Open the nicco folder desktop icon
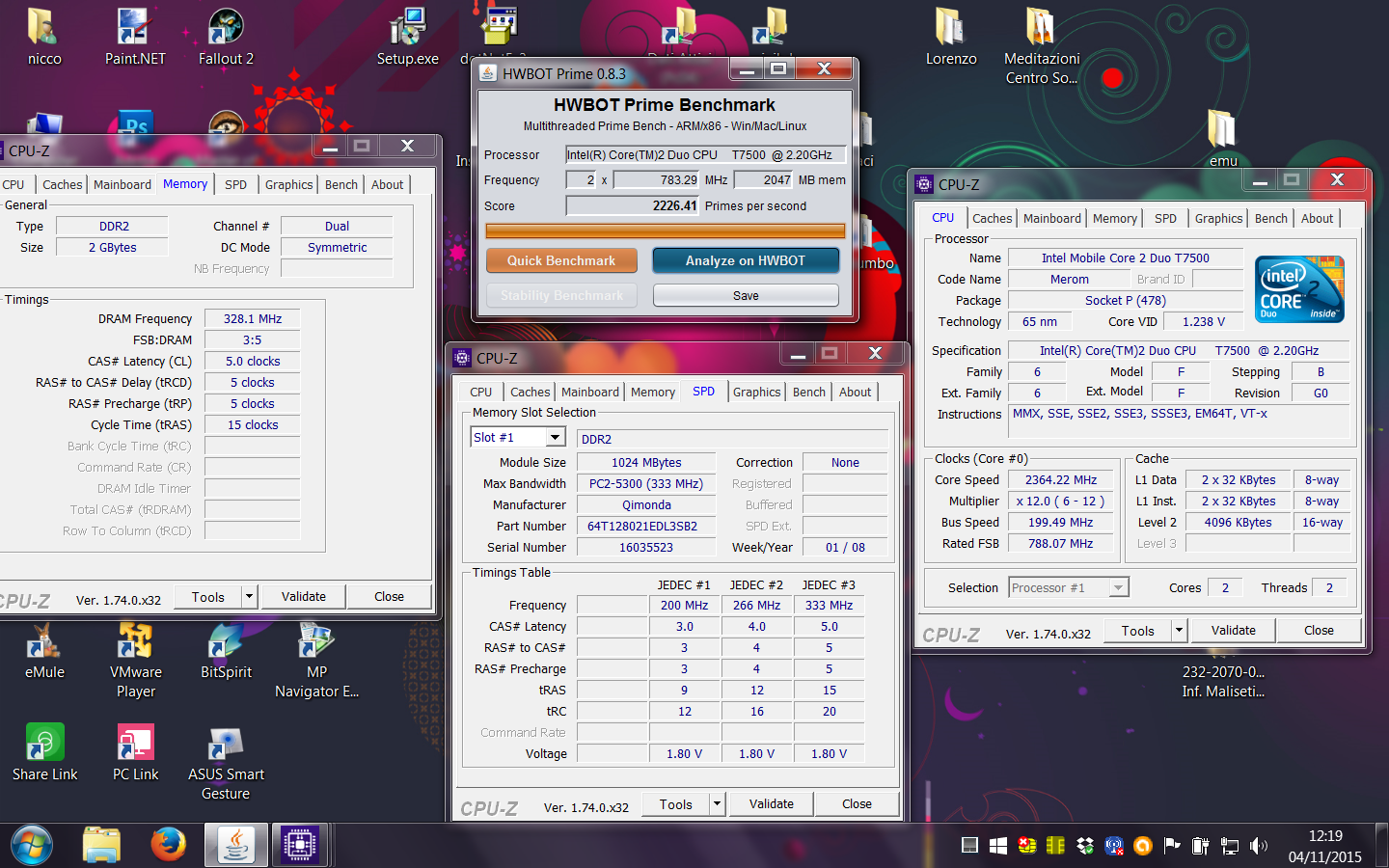This screenshot has width=1389, height=868. point(44,37)
